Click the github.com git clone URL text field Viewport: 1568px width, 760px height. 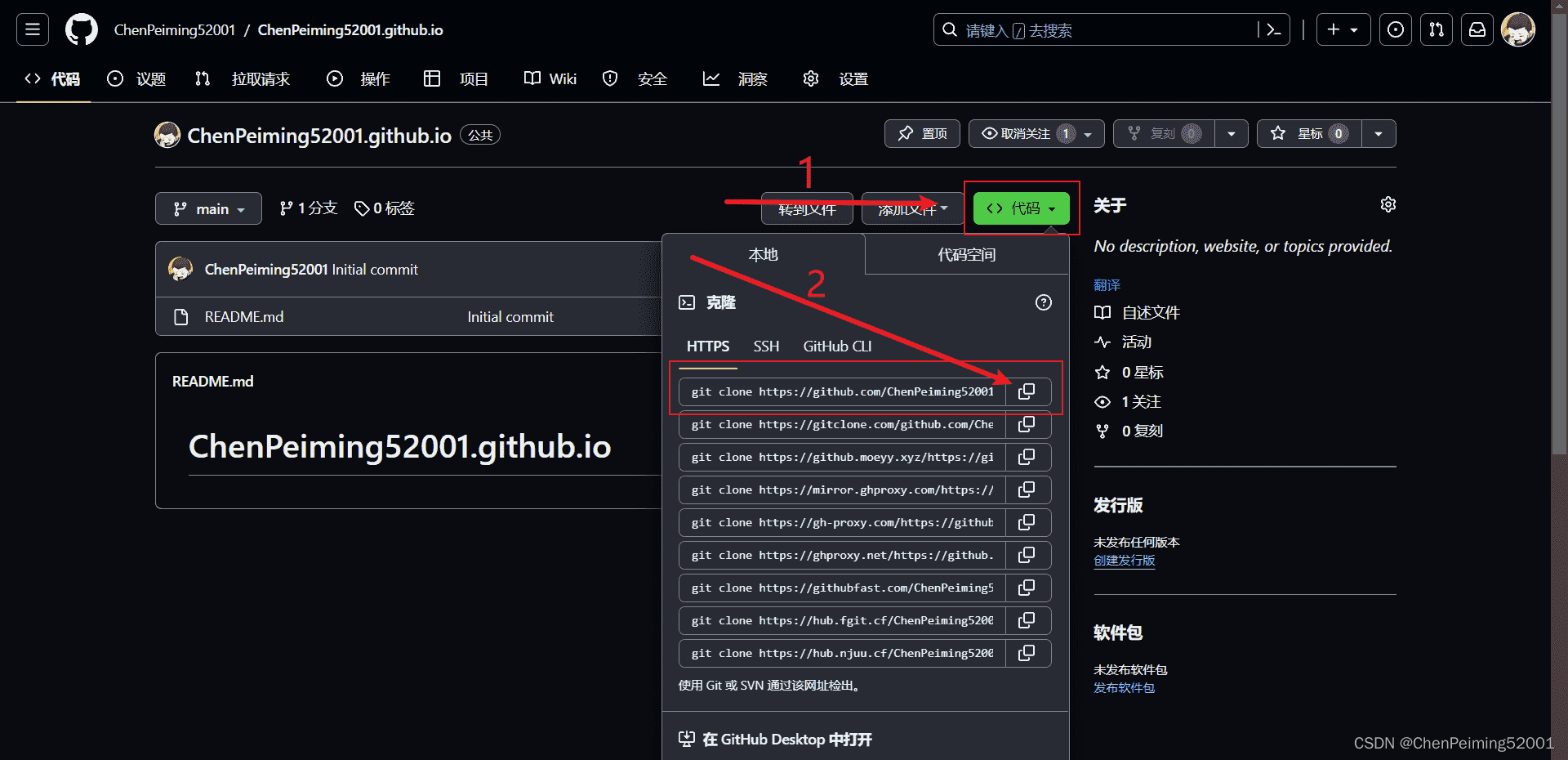(842, 391)
